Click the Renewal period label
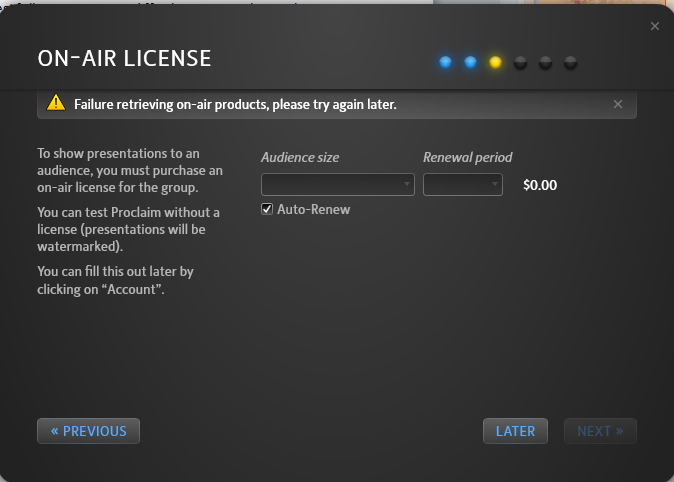This screenshot has width=674, height=482. [x=468, y=157]
